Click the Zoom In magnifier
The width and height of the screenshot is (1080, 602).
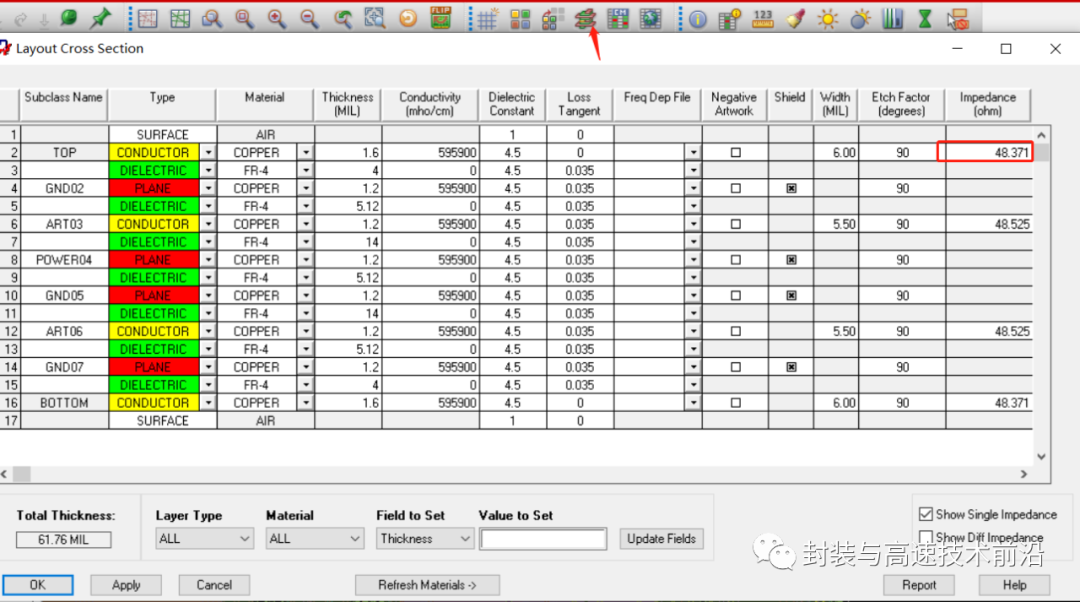[x=276, y=19]
